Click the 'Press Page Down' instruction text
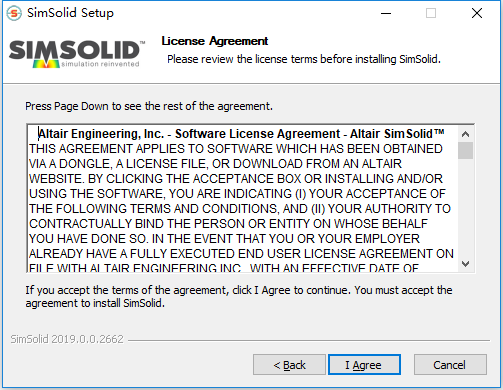 click(x=149, y=106)
